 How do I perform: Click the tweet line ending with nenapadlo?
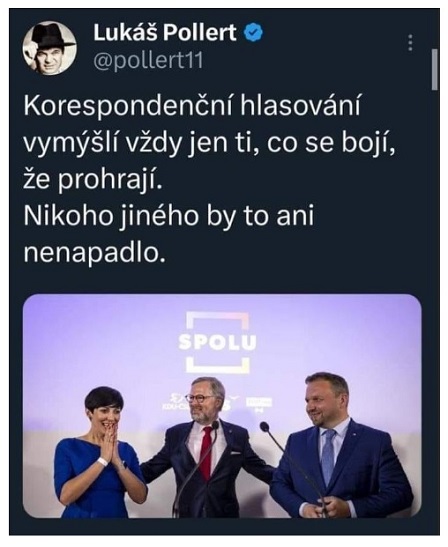[94, 253]
